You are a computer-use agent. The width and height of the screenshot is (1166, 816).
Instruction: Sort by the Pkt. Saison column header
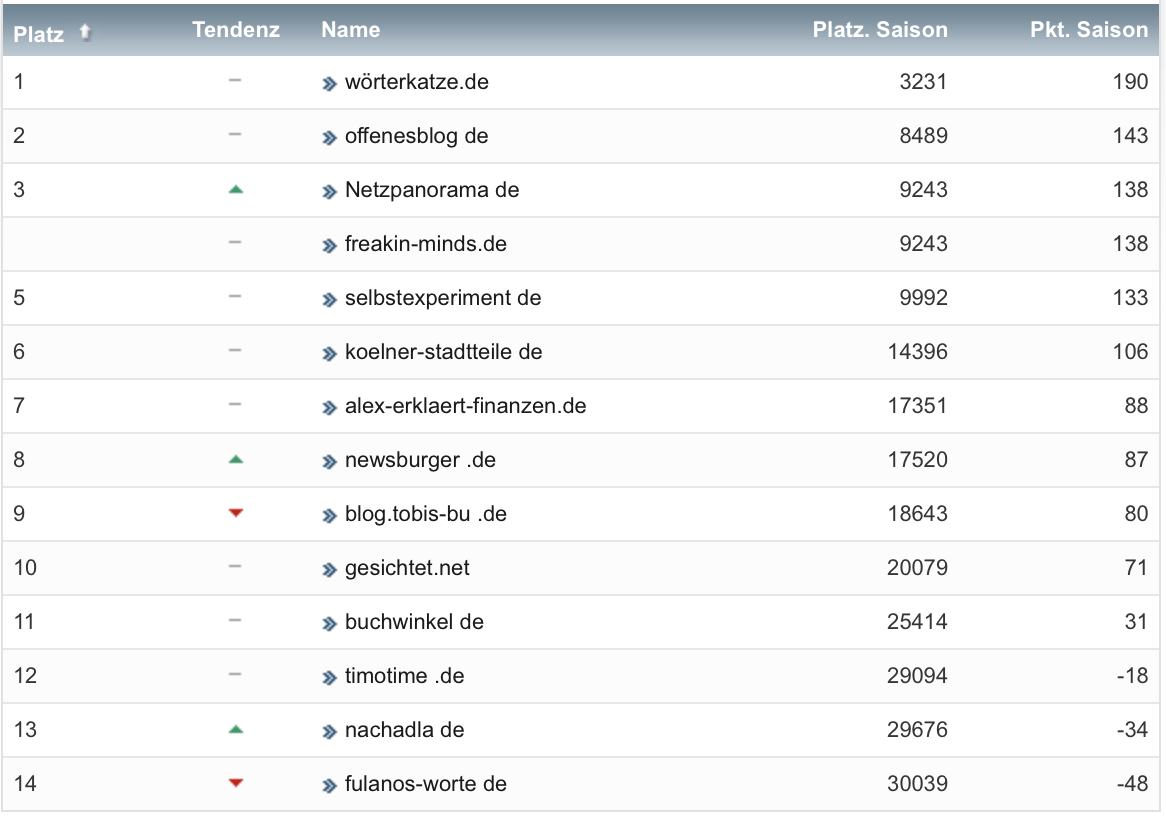[1089, 30]
